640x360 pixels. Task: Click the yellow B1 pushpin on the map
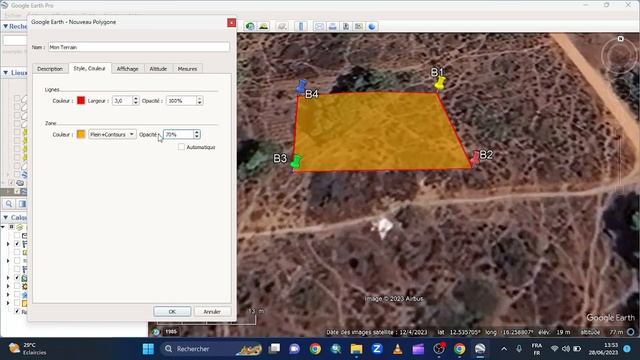tap(440, 83)
